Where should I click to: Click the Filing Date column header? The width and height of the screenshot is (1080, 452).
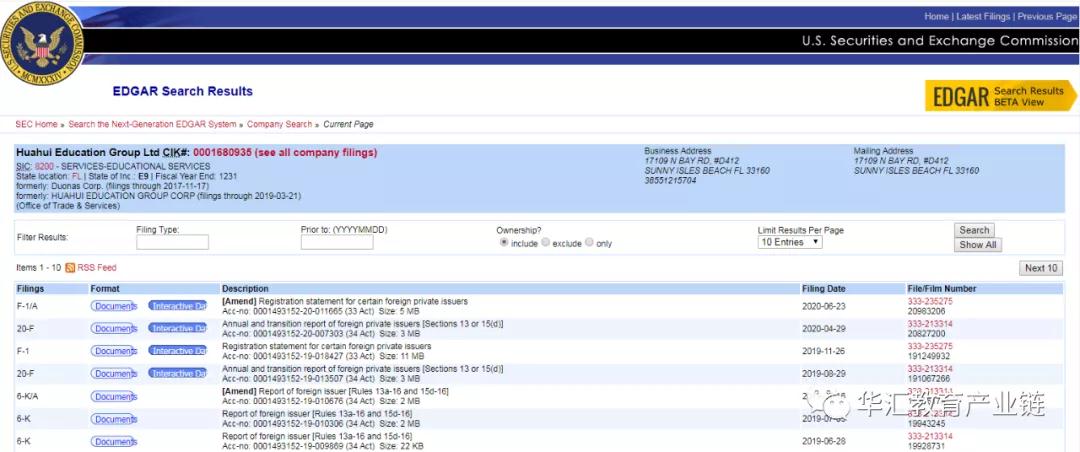point(823,289)
